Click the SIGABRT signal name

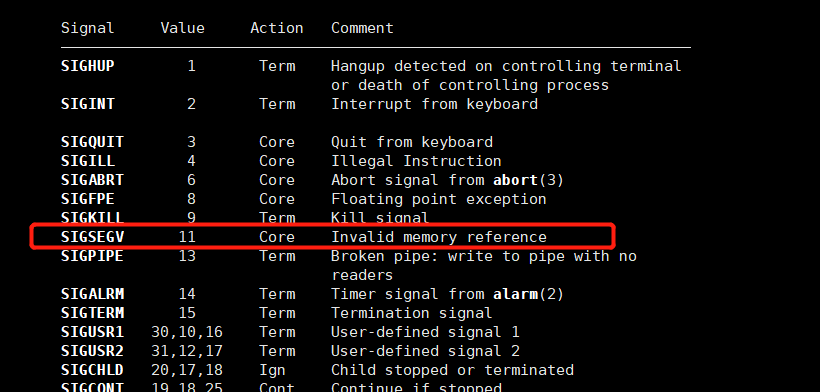point(93,180)
